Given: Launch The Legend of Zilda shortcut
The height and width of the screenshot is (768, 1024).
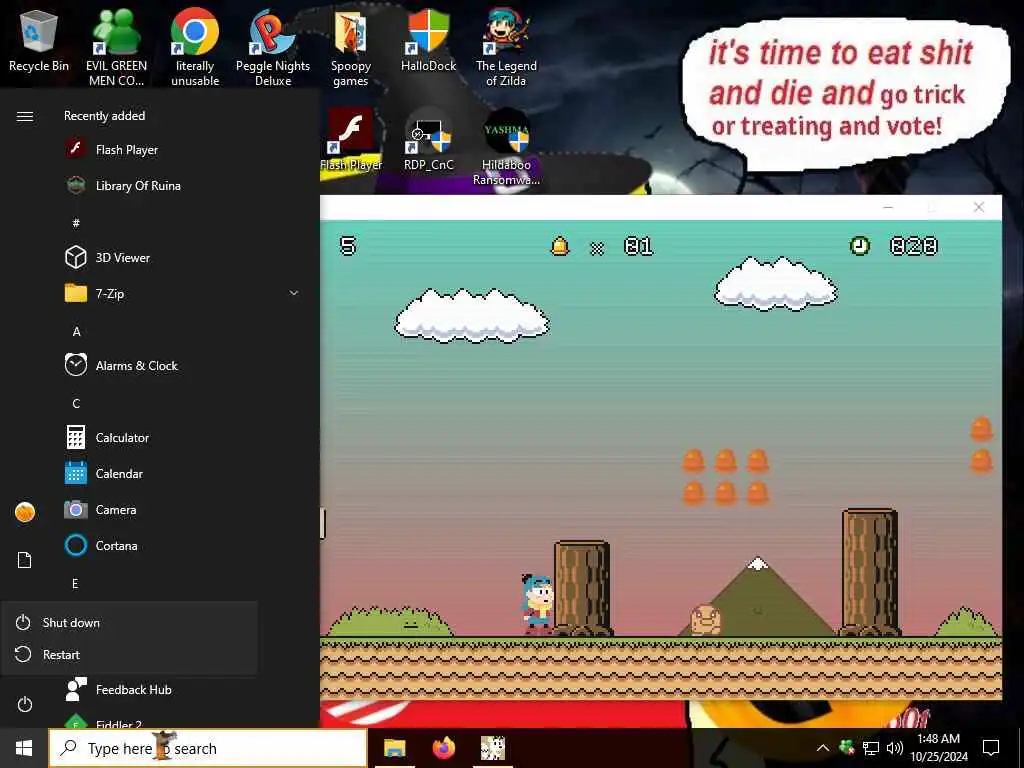Looking at the screenshot, I should [506, 47].
